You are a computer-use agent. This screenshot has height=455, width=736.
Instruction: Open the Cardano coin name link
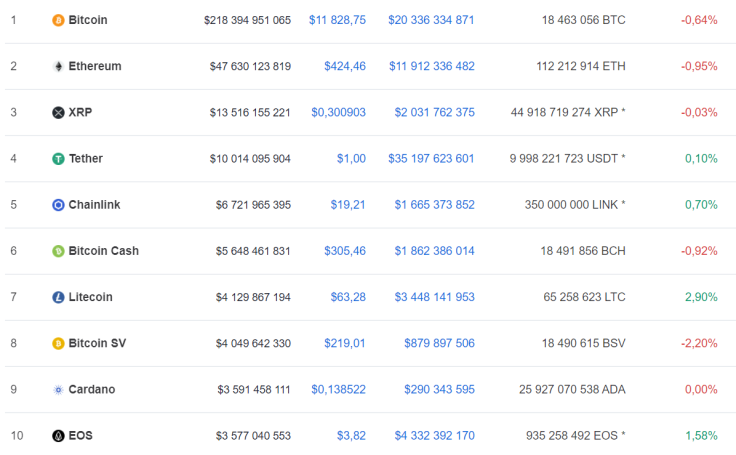pyautogui.click(x=92, y=390)
